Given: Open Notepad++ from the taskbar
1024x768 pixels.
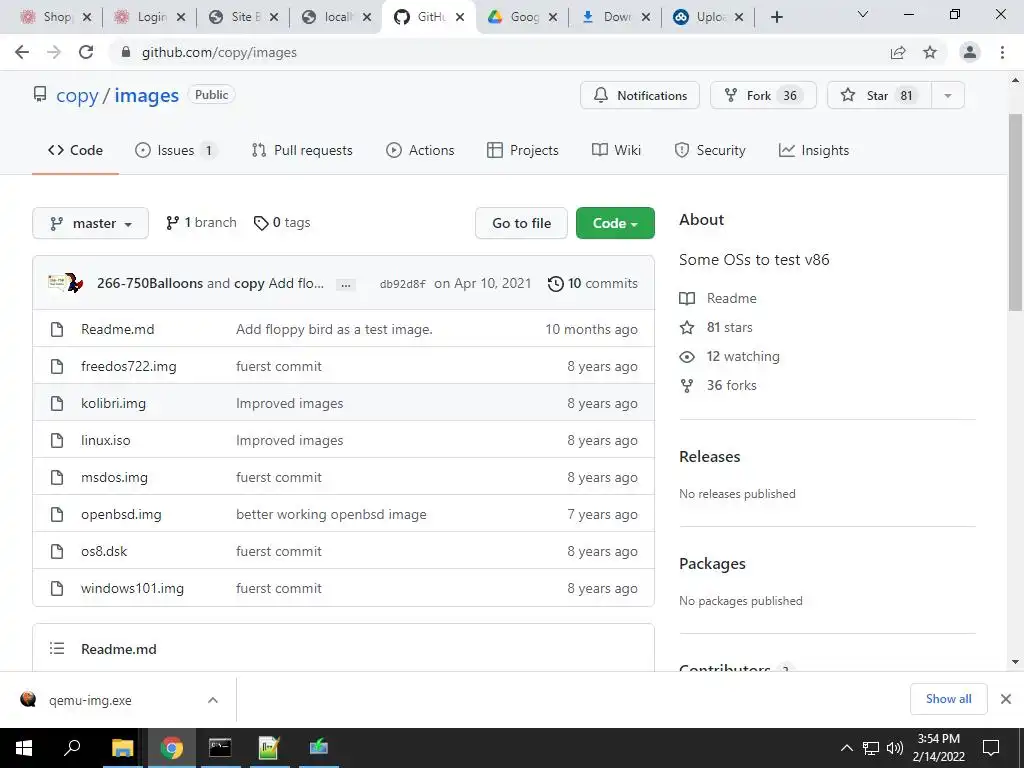Looking at the screenshot, I should click(x=269, y=748).
